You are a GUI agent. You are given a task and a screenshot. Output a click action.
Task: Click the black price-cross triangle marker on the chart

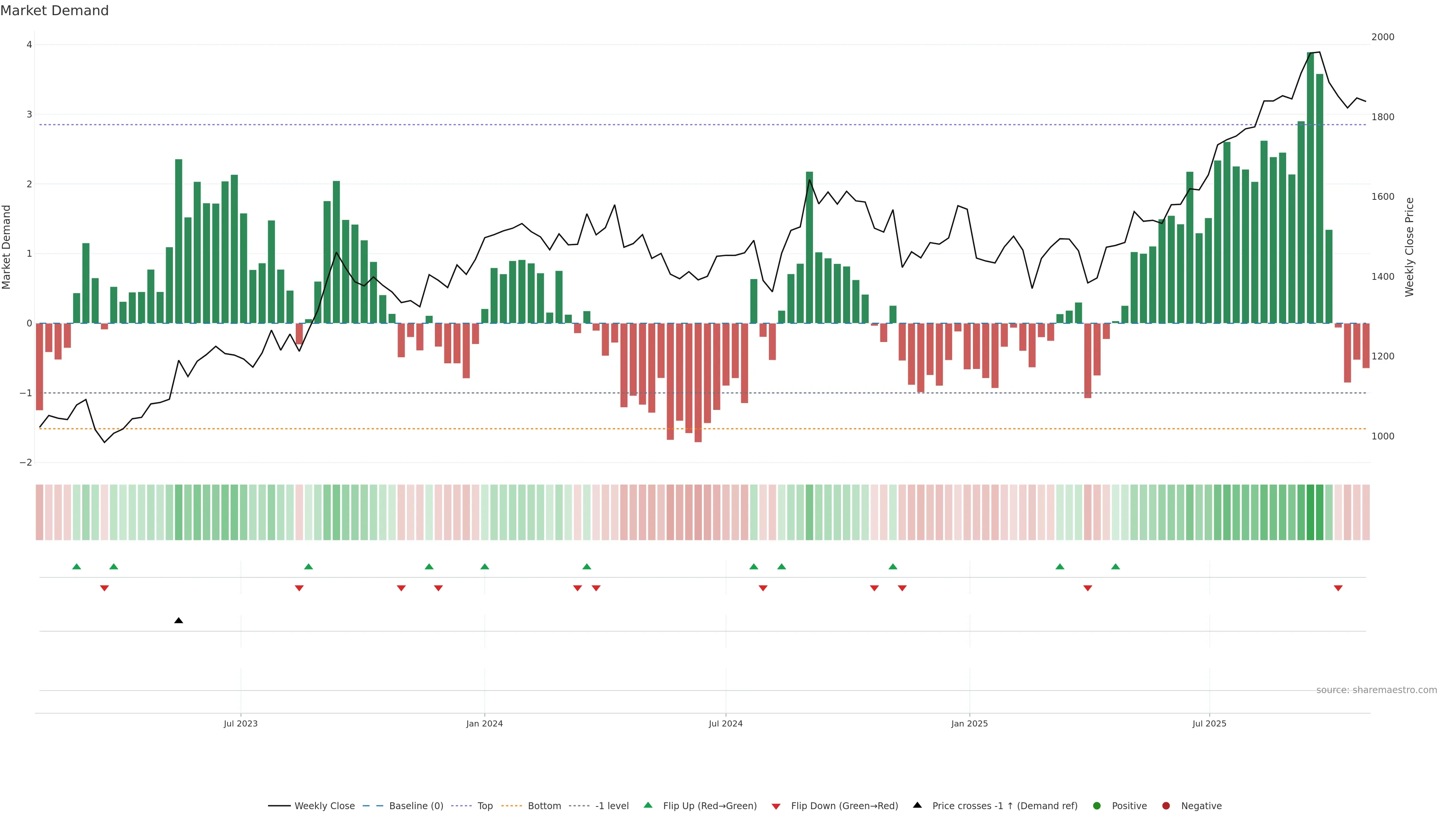click(x=179, y=621)
